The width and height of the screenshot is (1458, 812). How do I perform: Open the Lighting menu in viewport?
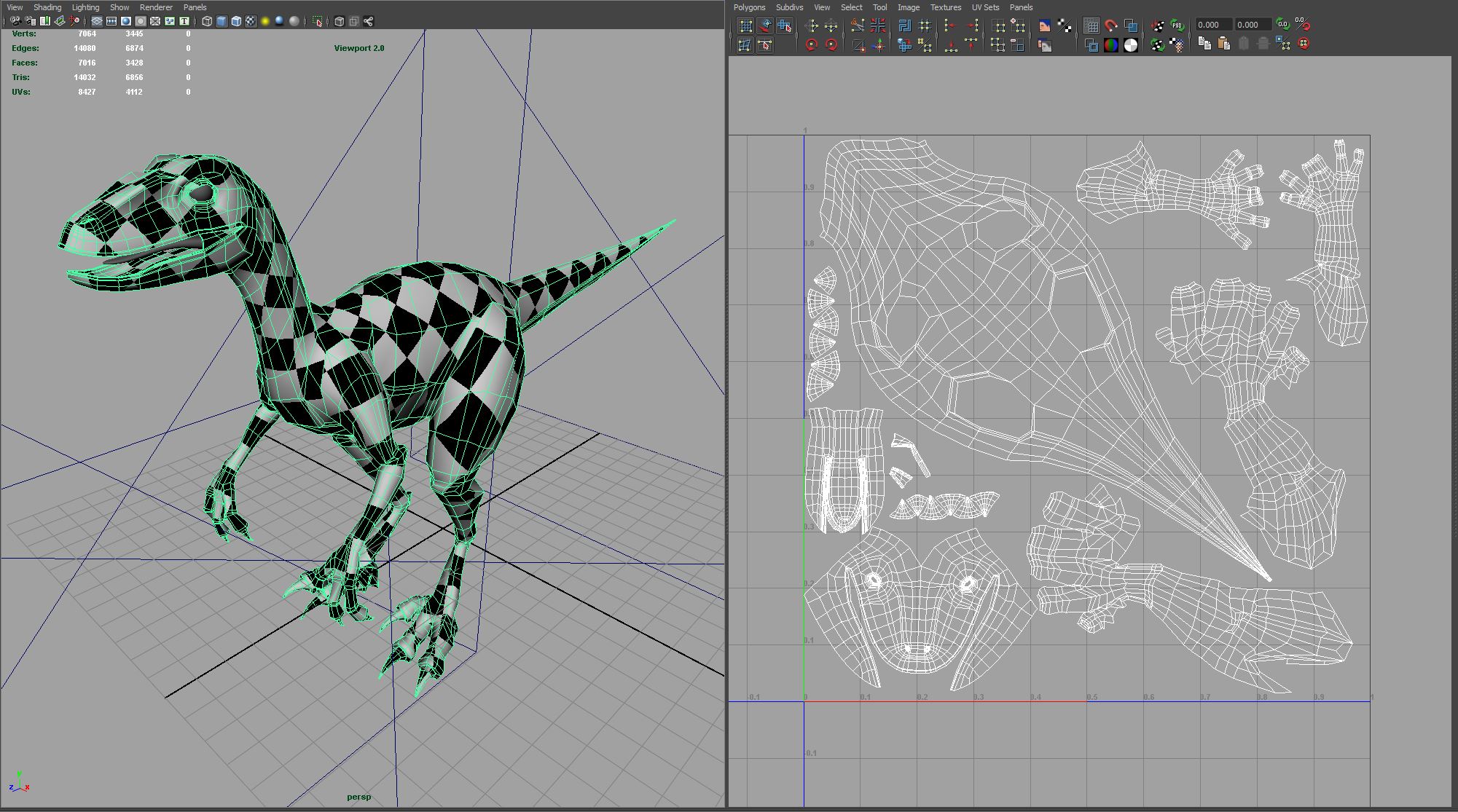click(85, 7)
